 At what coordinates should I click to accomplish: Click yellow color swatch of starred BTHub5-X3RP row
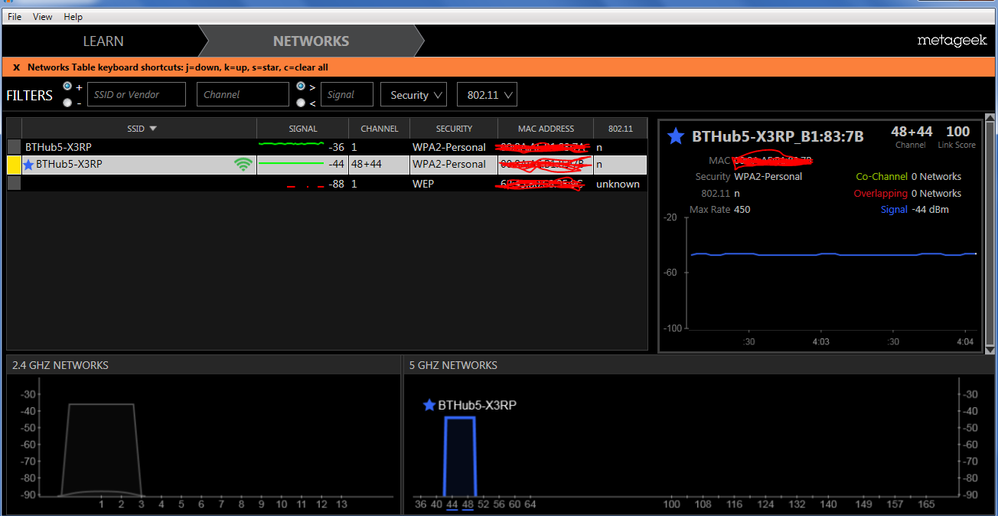pos(14,165)
